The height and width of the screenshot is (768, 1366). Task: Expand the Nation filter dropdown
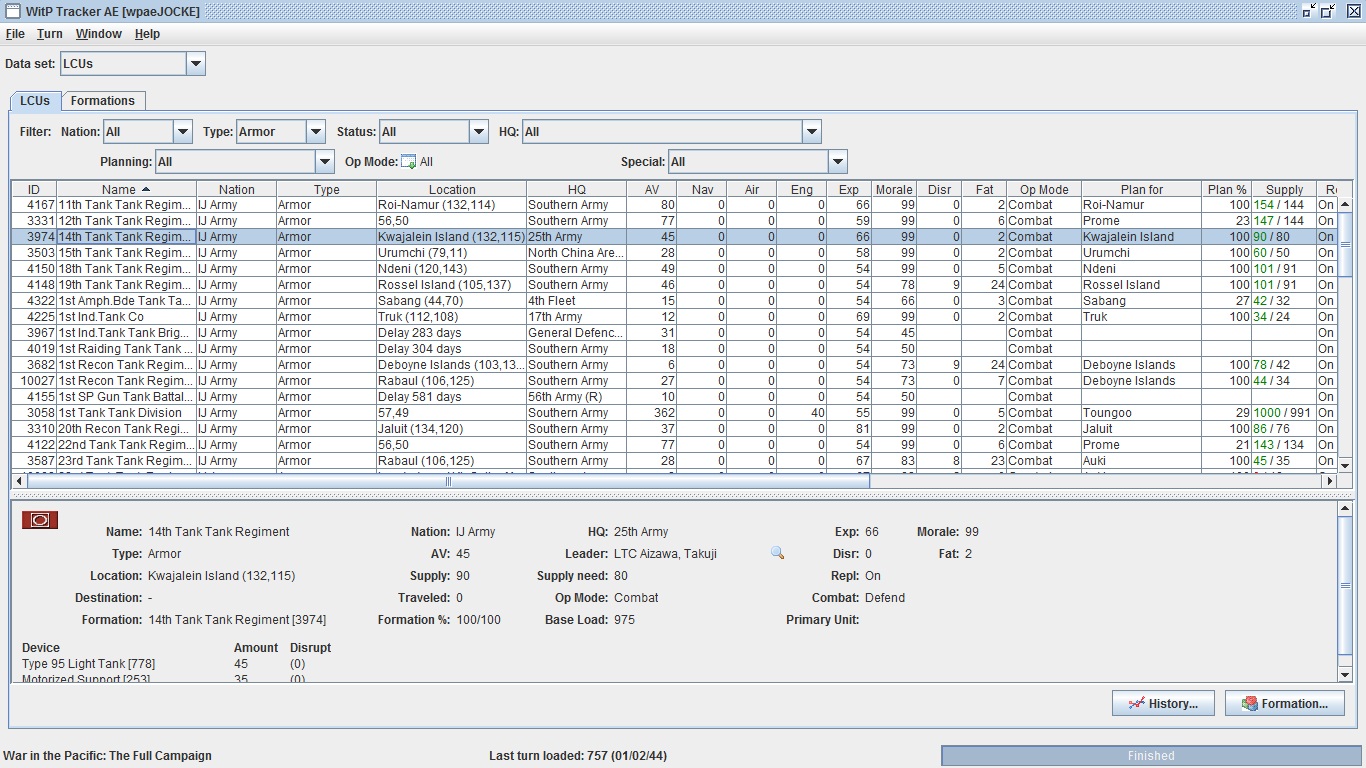[x=183, y=132]
